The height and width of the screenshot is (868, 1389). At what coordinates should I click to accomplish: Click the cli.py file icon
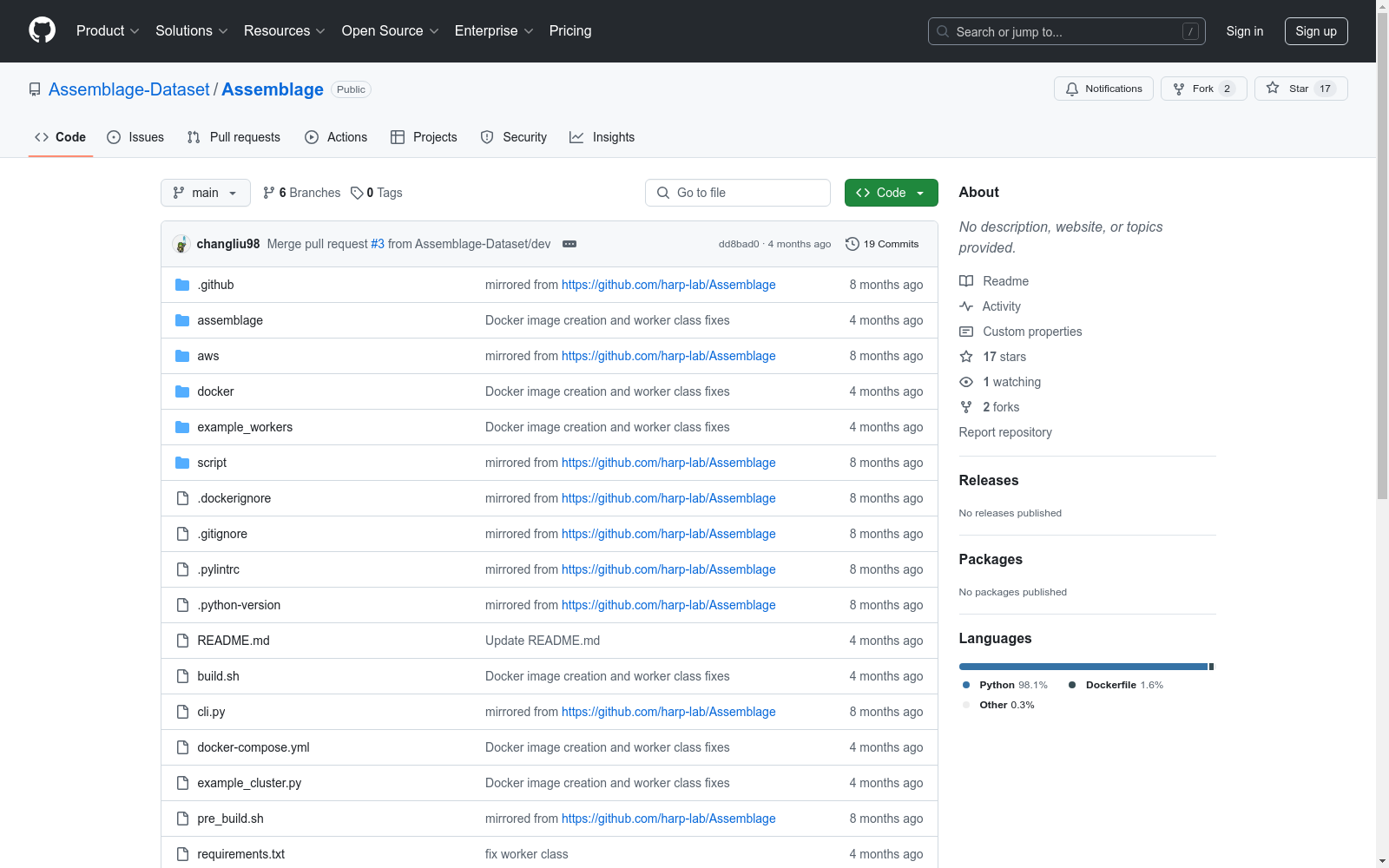pos(182,712)
